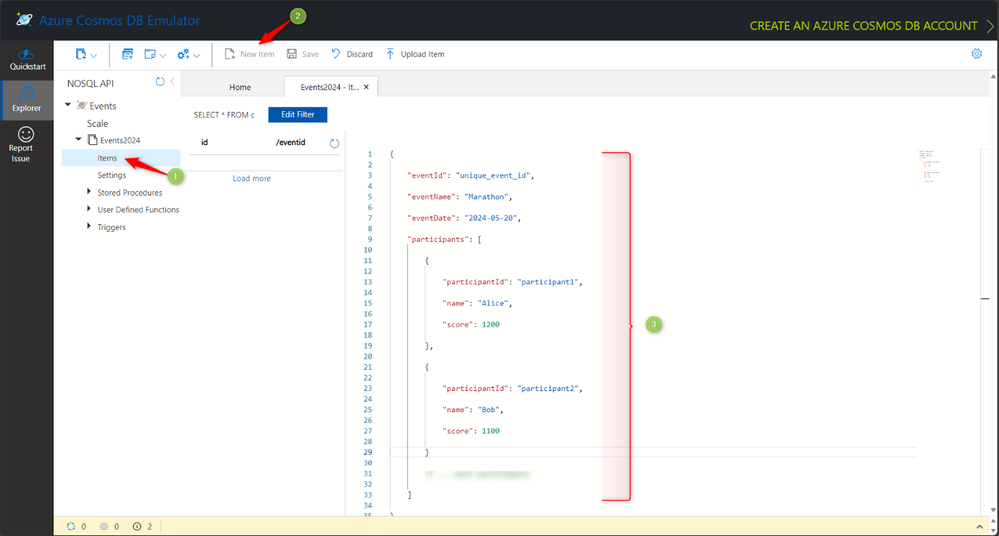This screenshot has width=999, height=536.
Task: Click the id column header
Action: (205, 142)
